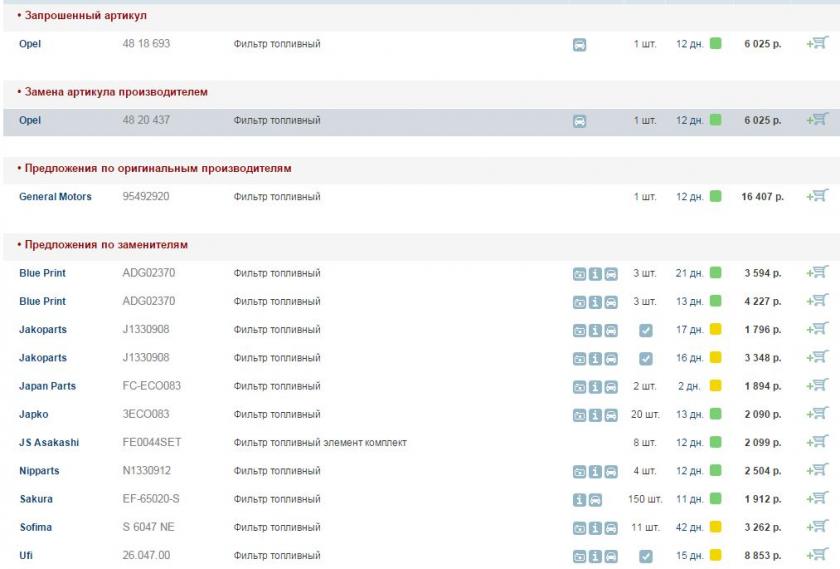Select article number 26.047.00

pyautogui.click(x=146, y=556)
